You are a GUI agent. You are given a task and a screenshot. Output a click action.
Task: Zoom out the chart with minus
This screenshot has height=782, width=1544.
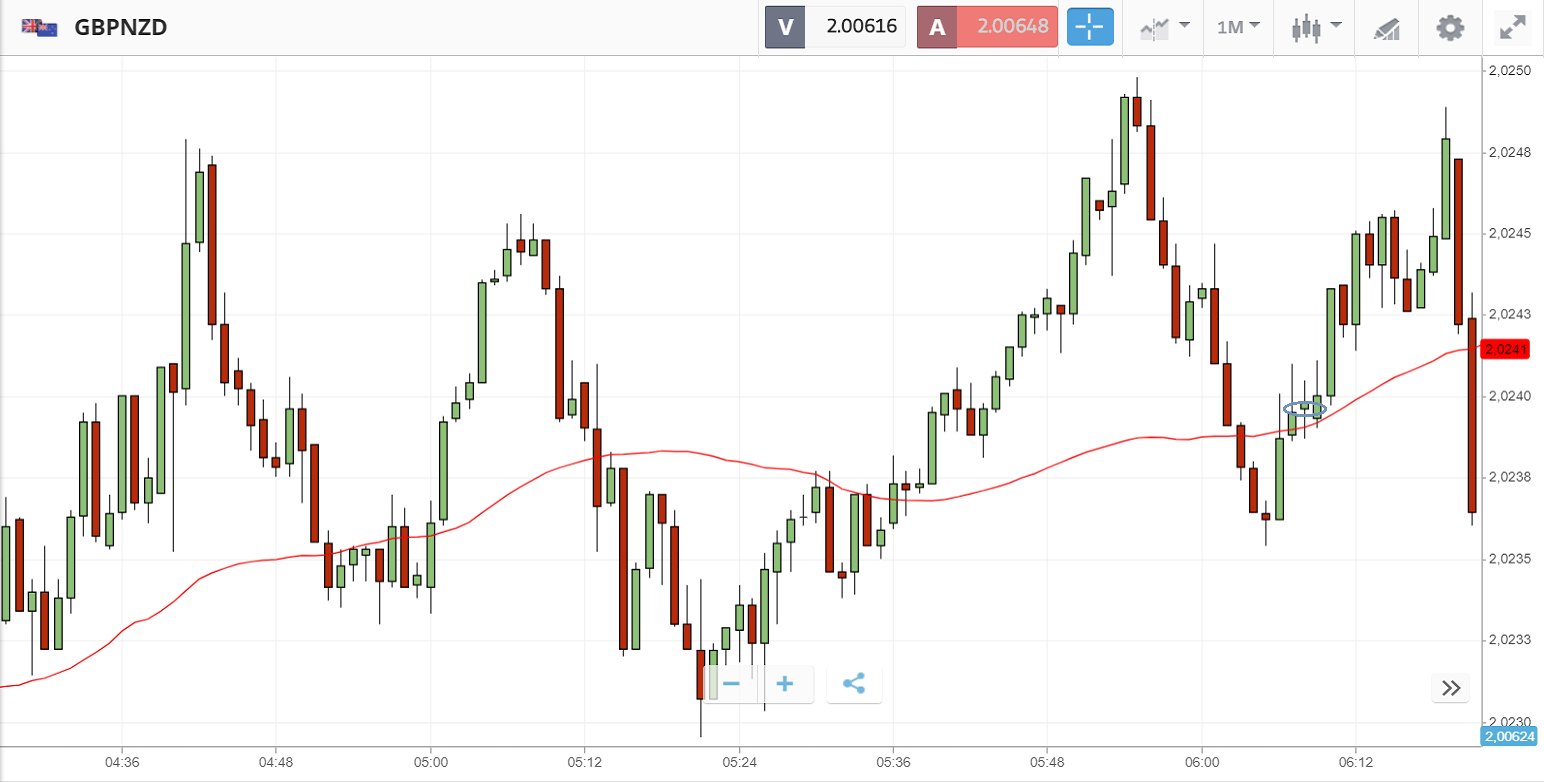(731, 684)
